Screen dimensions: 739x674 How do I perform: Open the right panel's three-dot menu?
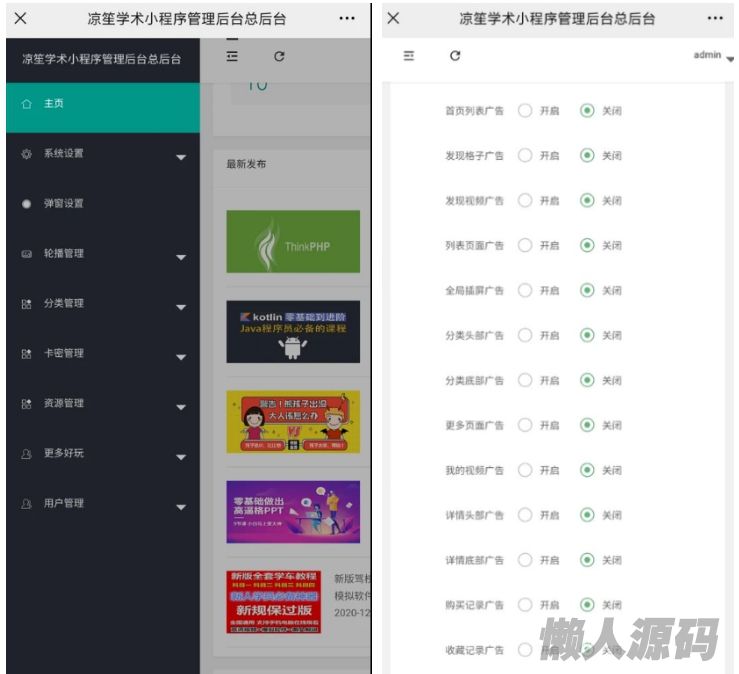[715, 18]
